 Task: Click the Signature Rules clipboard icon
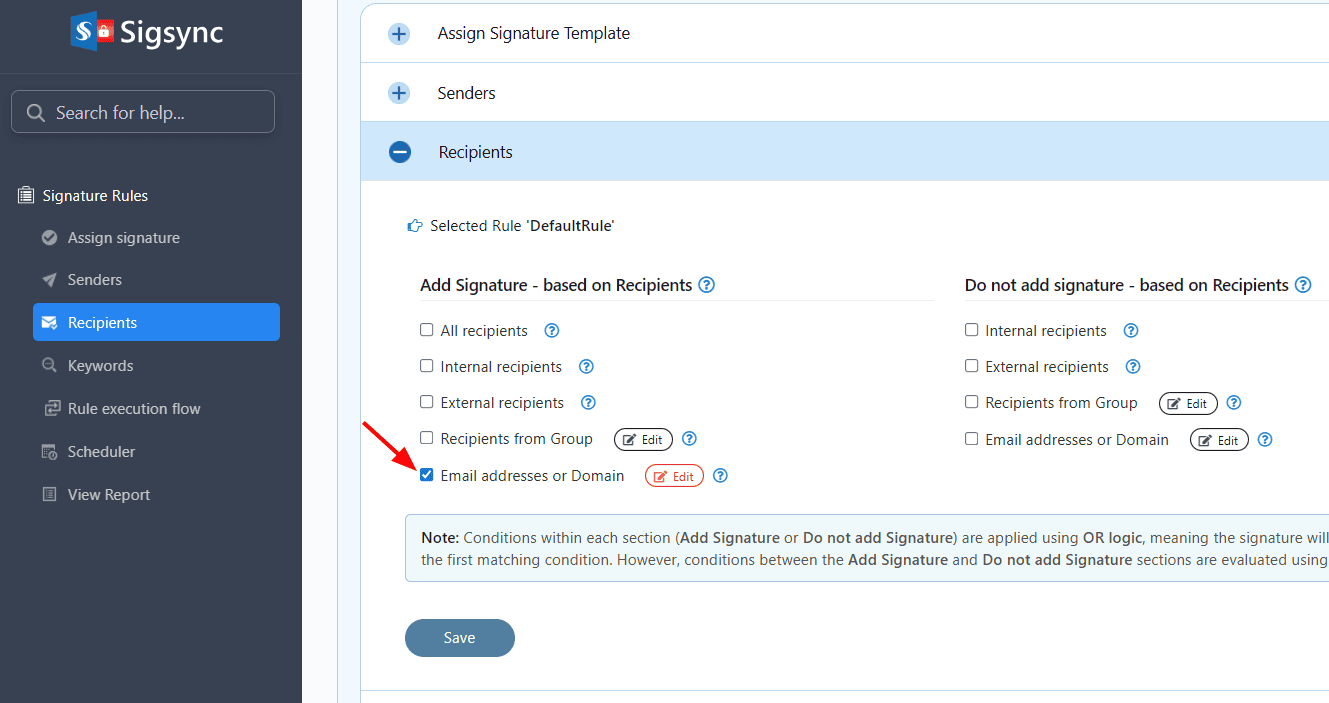[x=26, y=196]
